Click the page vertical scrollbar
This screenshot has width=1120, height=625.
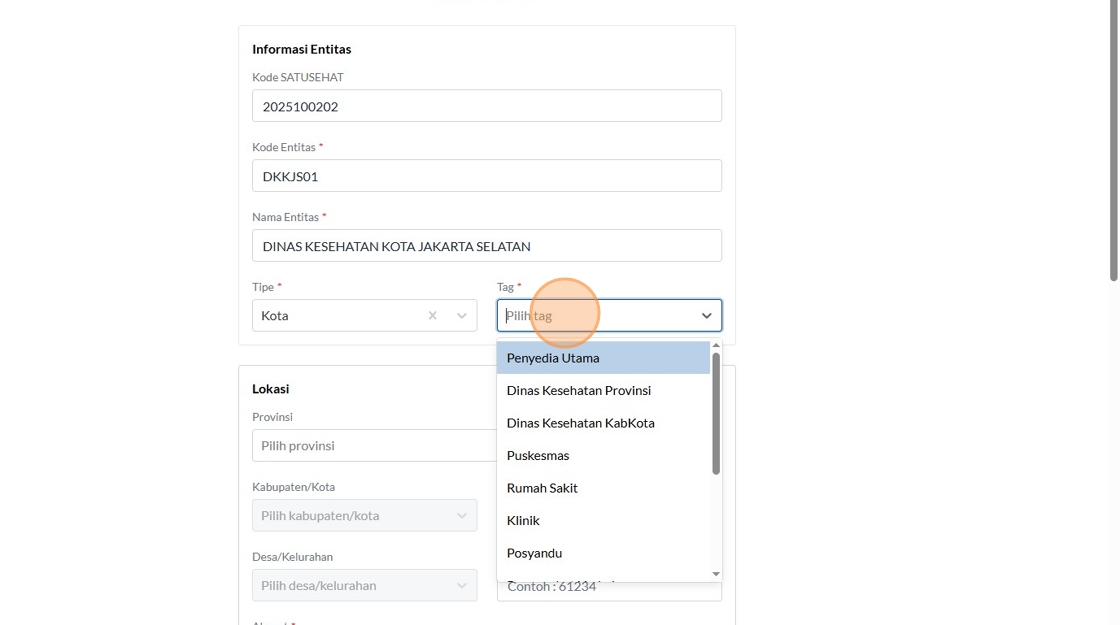[1114, 140]
